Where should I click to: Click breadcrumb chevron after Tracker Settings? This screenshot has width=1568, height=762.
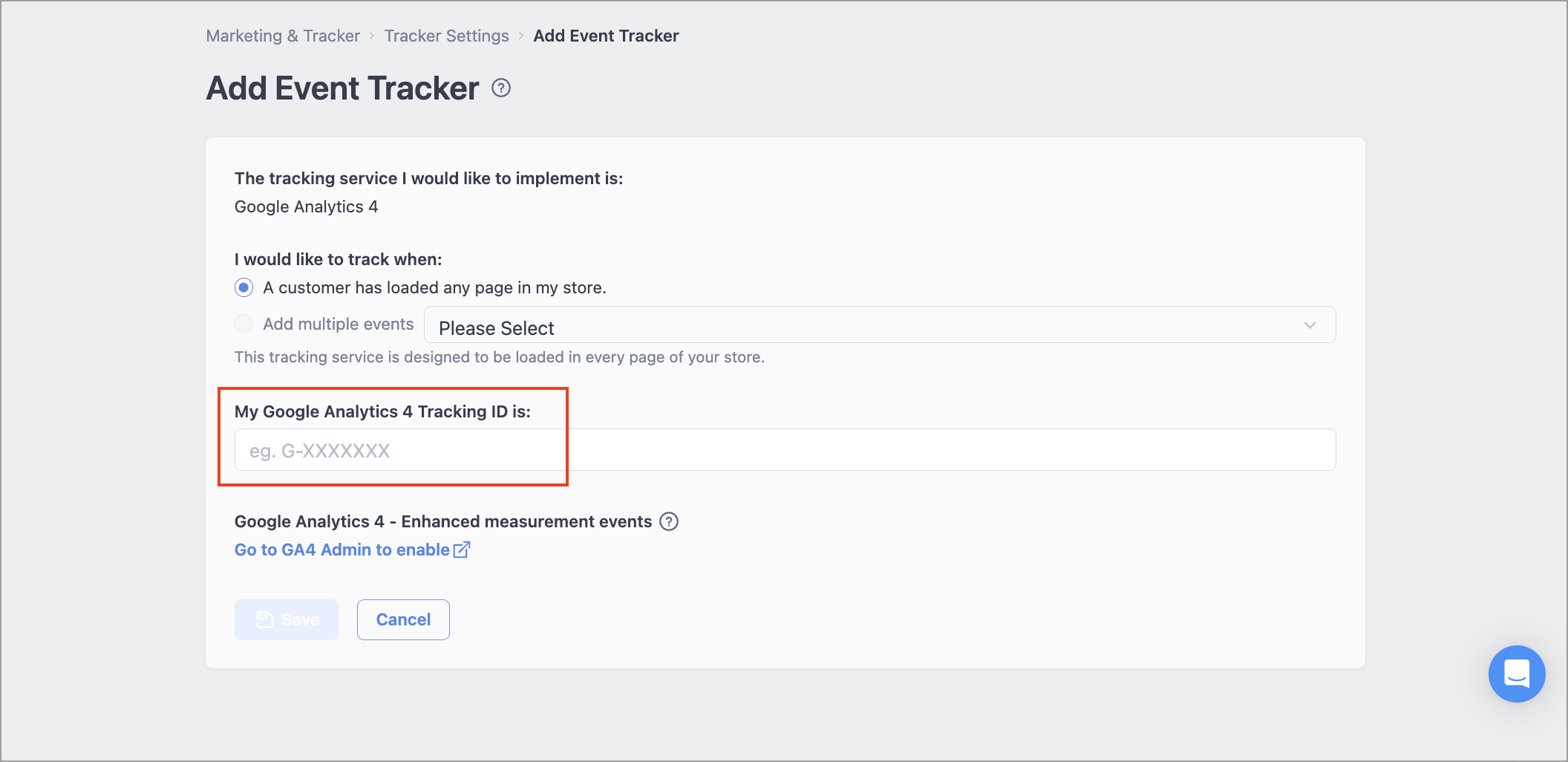point(521,36)
